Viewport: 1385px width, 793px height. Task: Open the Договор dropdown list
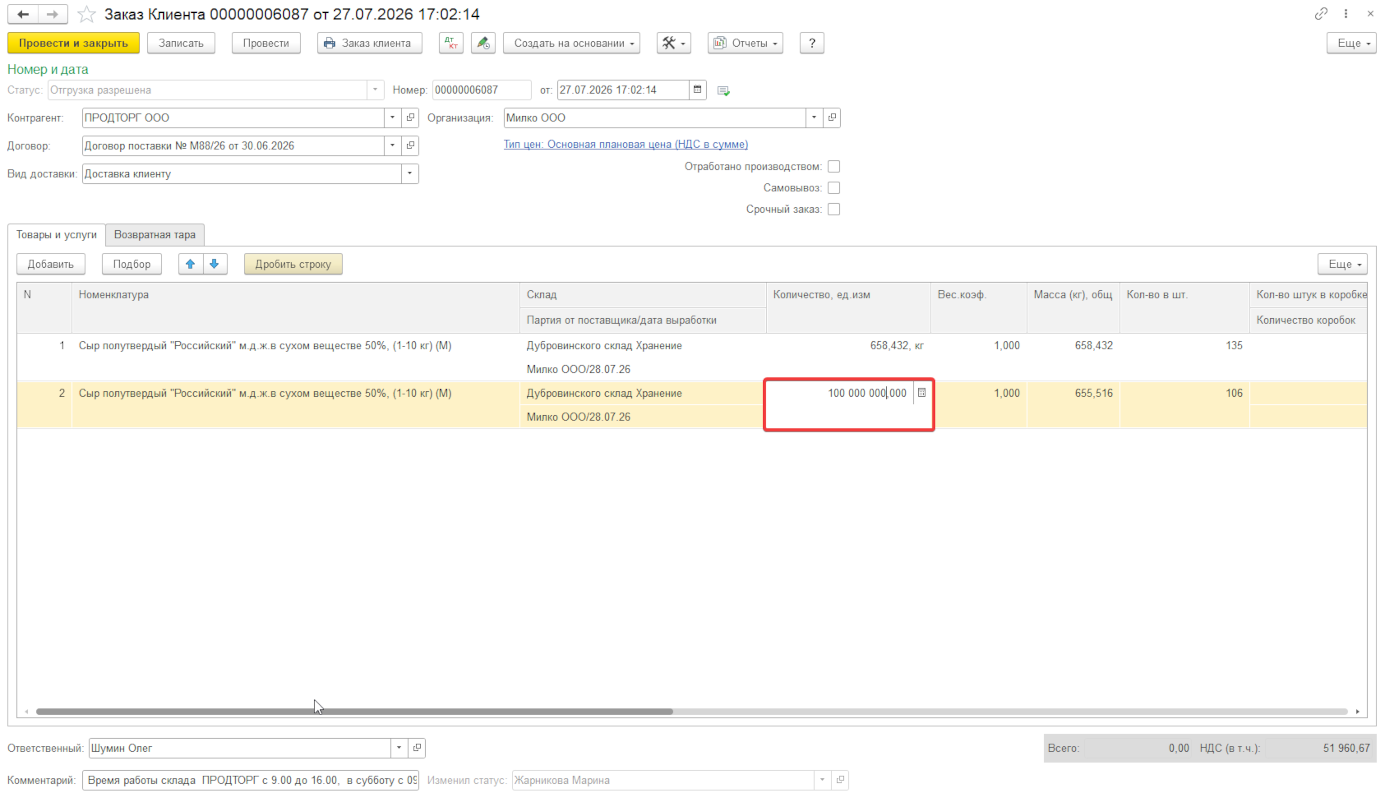(x=393, y=146)
